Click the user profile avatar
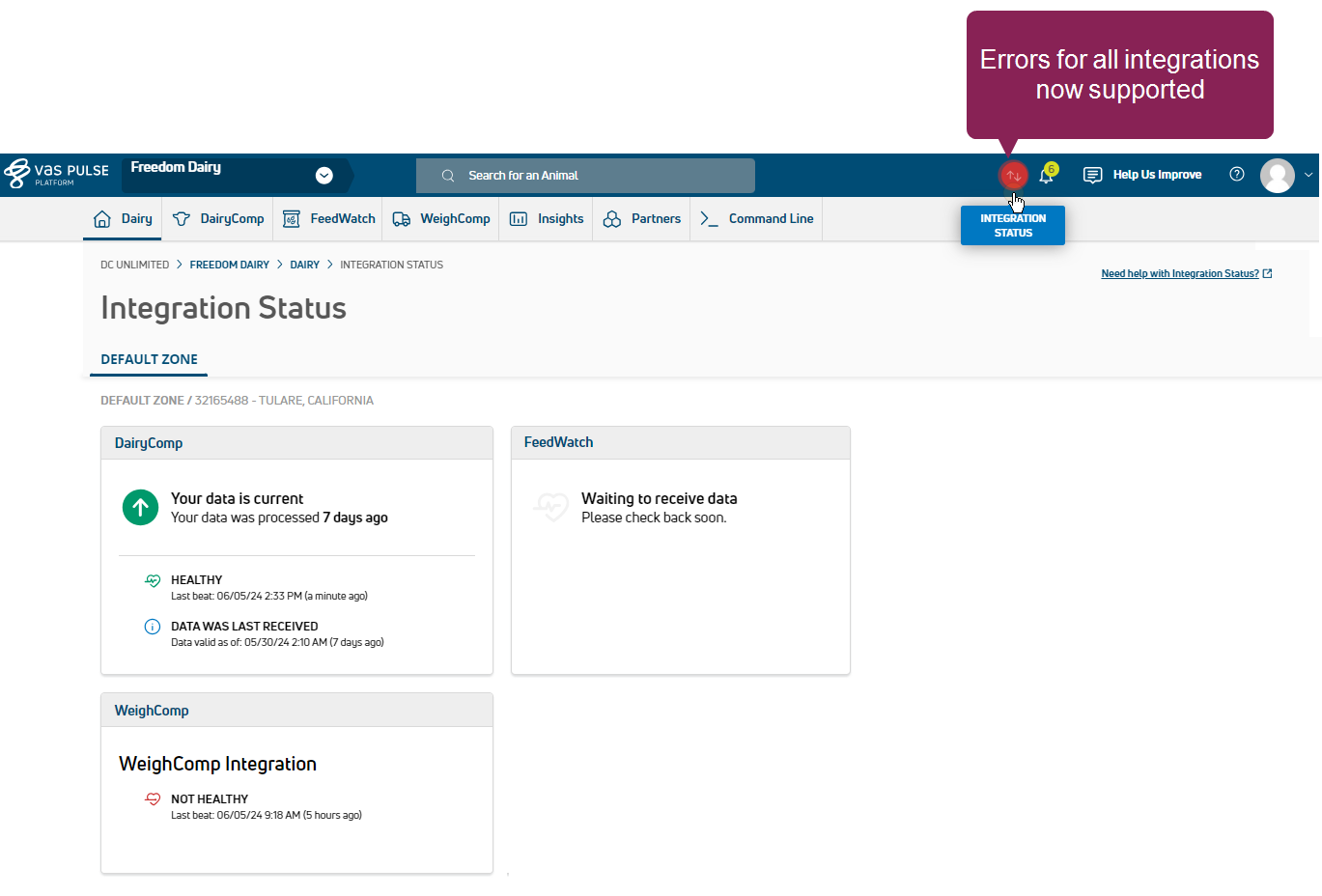Screen dimensions: 1322x896 1277,176
